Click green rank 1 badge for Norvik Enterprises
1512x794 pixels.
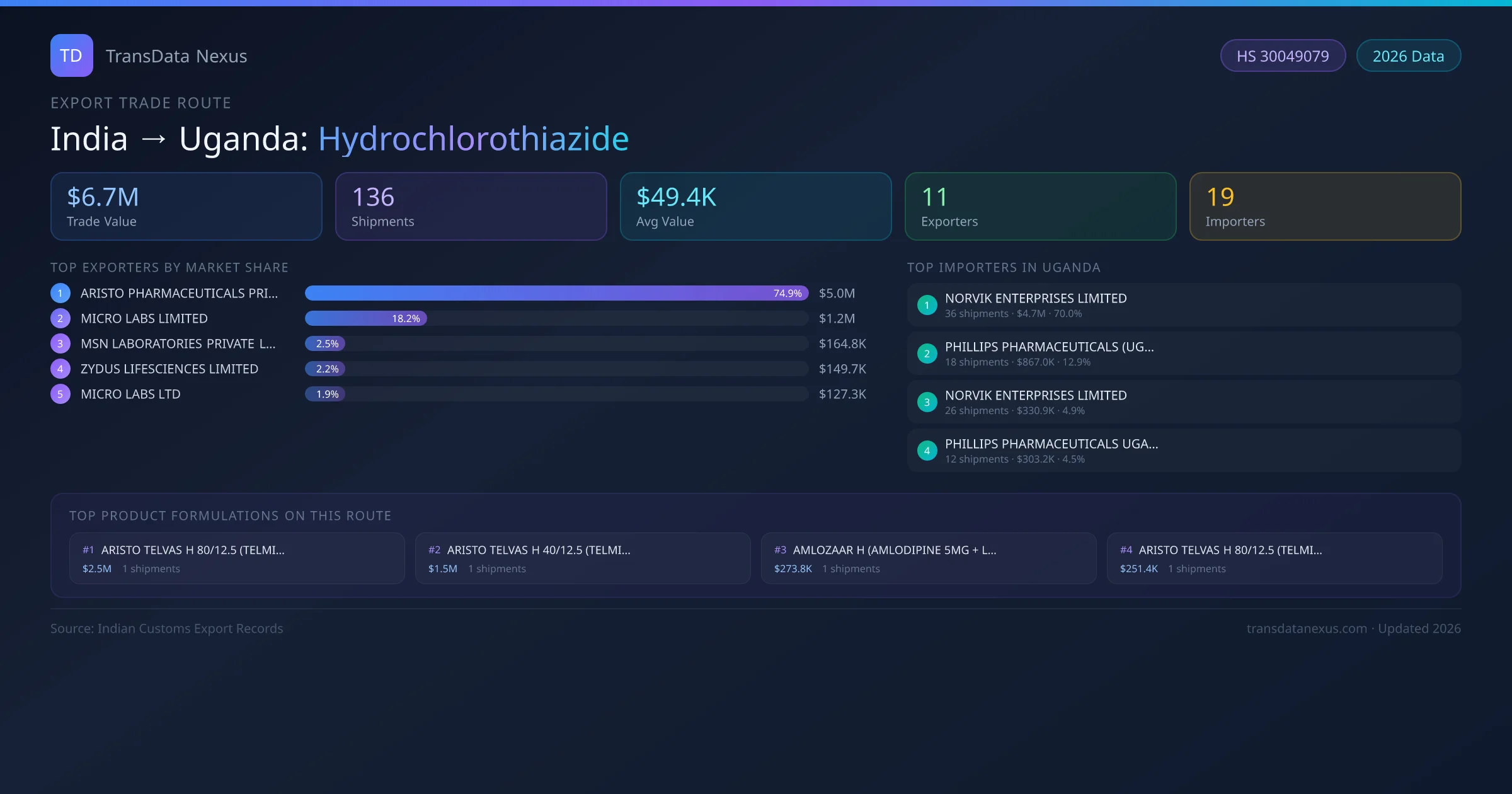tap(927, 305)
